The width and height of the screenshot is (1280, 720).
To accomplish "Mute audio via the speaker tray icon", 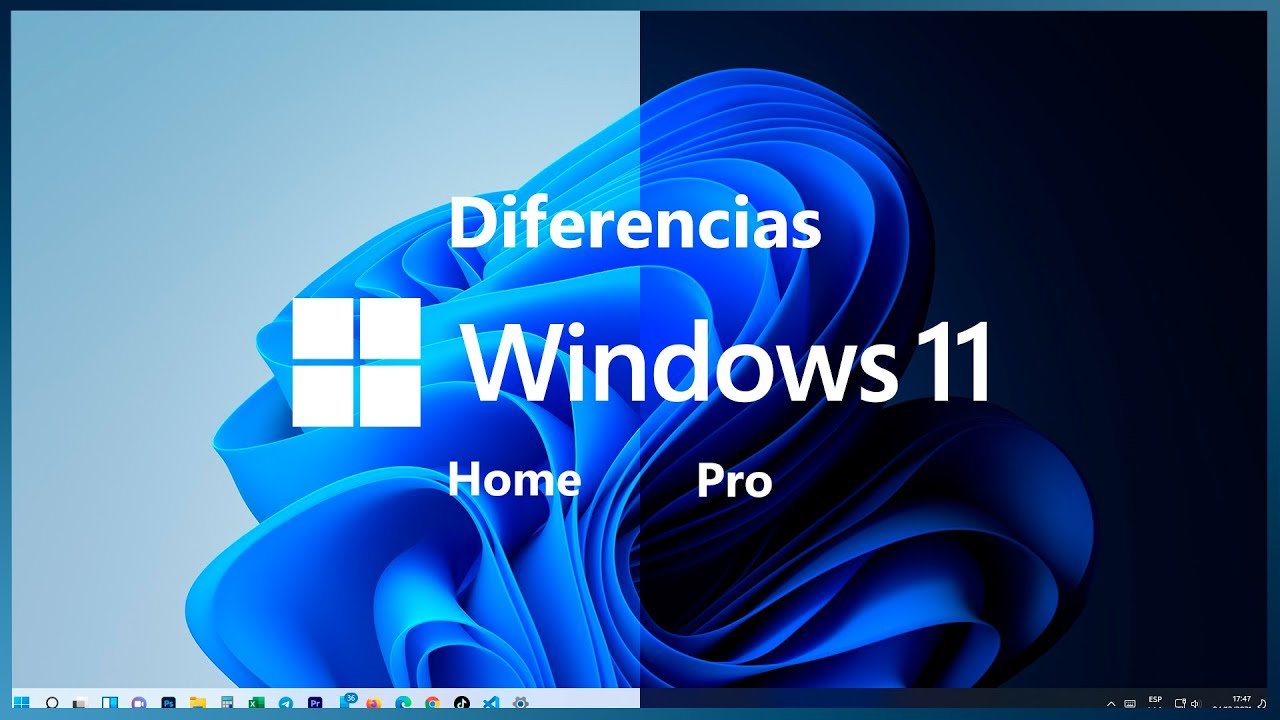I will point(1195,703).
